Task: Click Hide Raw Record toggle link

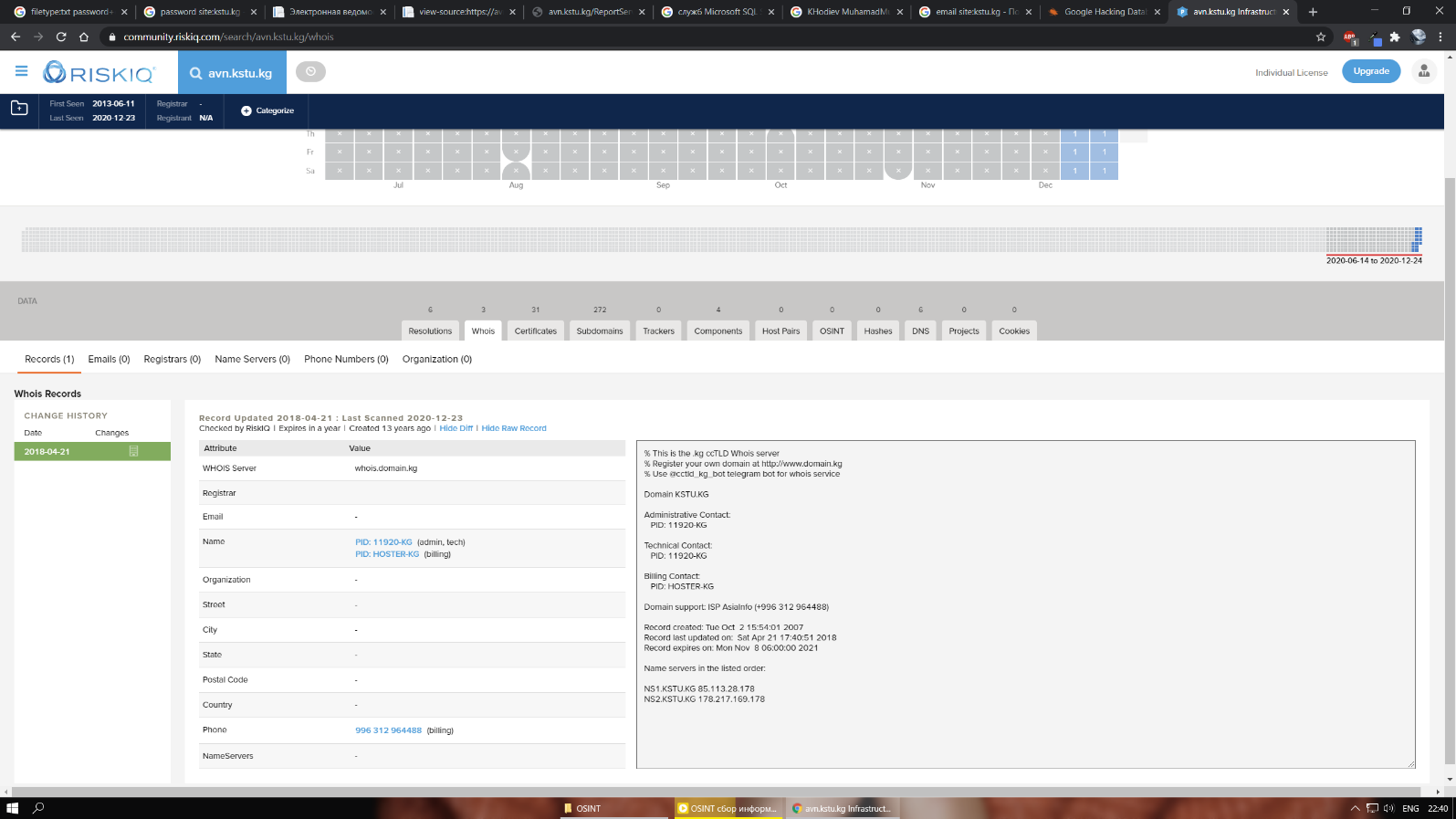Action: click(514, 428)
